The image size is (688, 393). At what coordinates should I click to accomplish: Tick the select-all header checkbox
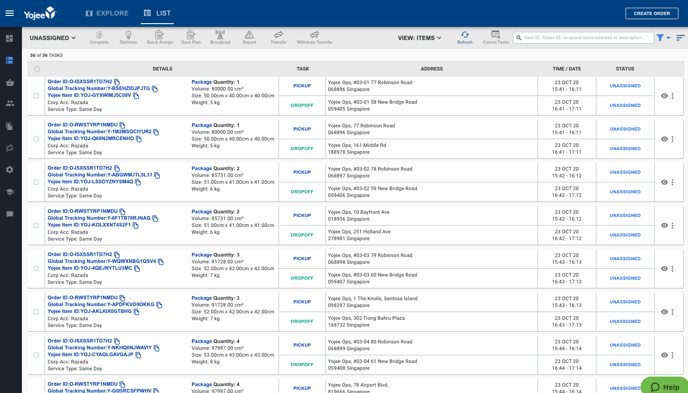[x=37, y=69]
